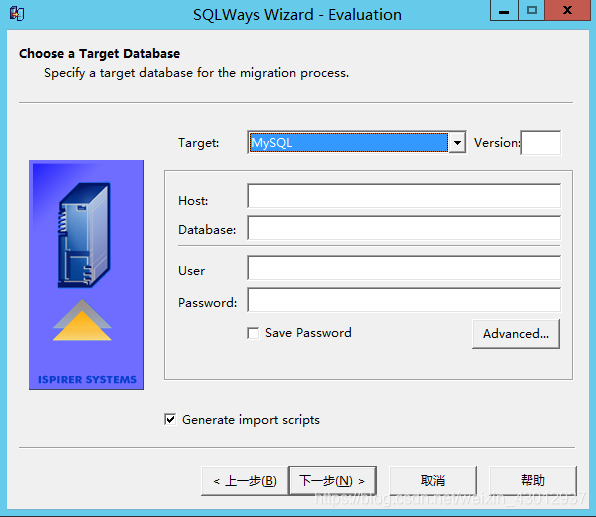The width and height of the screenshot is (596, 517).
Task: Click the 'Version:' label
Action: click(497, 143)
